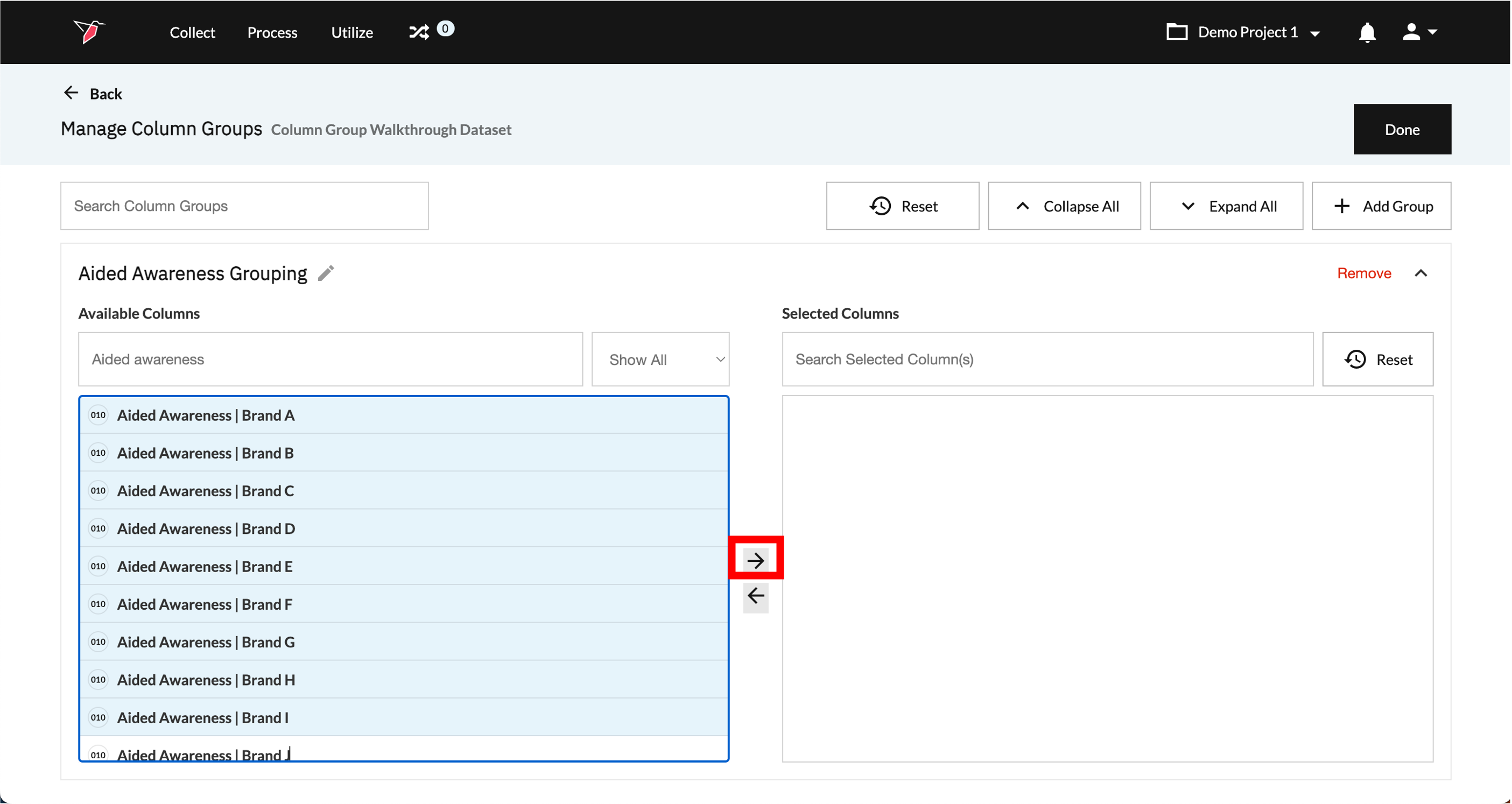Screen dimensions: 1512x804
Task: Open the notifications bell
Action: pos(1367,32)
